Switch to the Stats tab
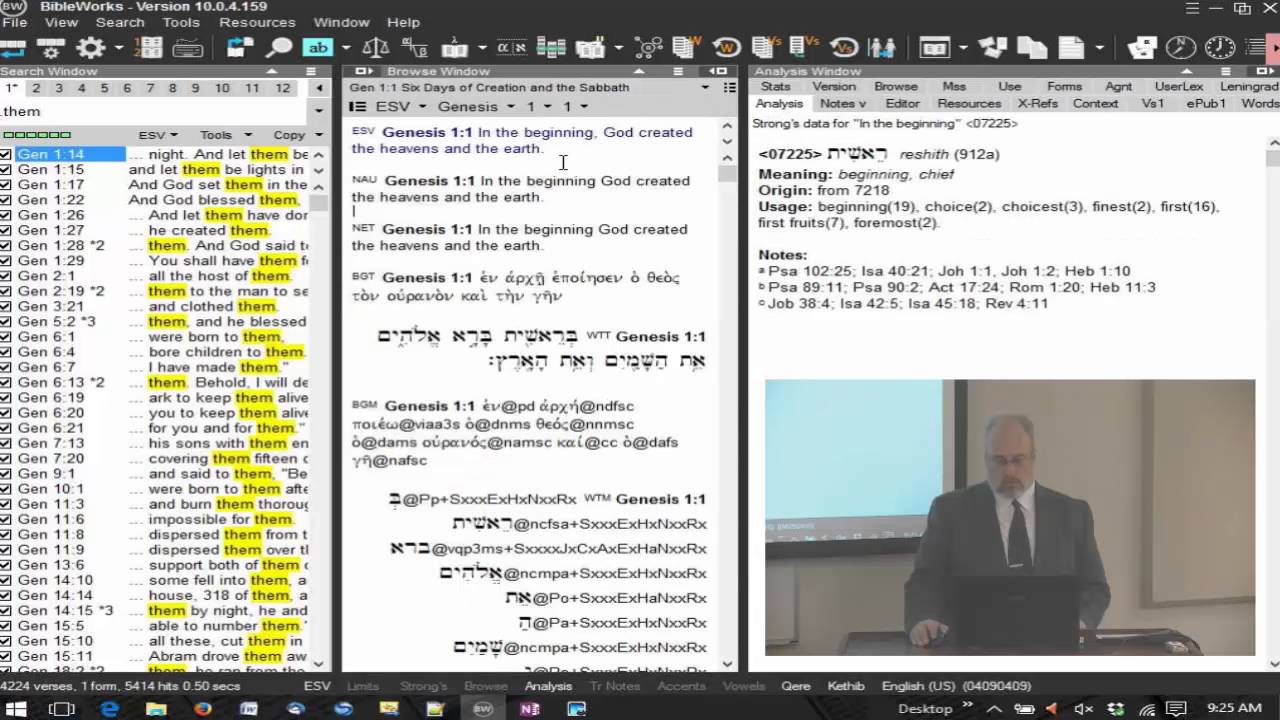 pyautogui.click(x=775, y=87)
